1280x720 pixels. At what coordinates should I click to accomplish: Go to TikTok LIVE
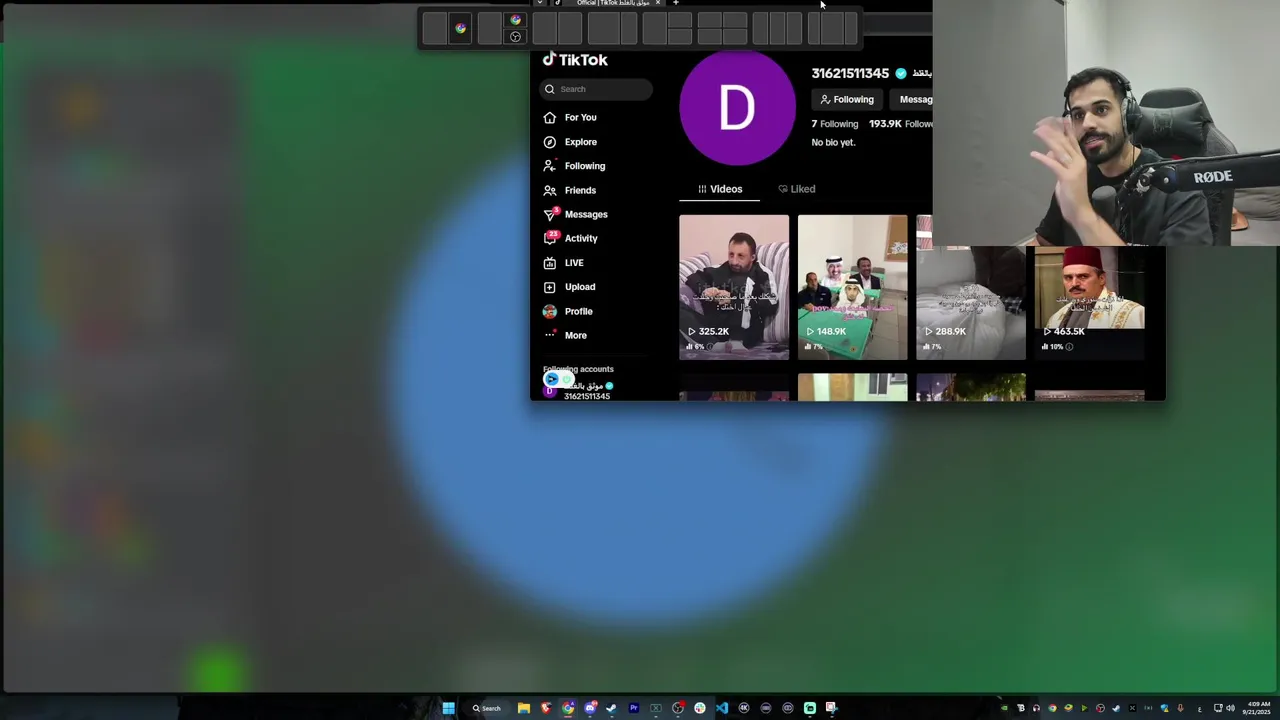tap(573, 263)
